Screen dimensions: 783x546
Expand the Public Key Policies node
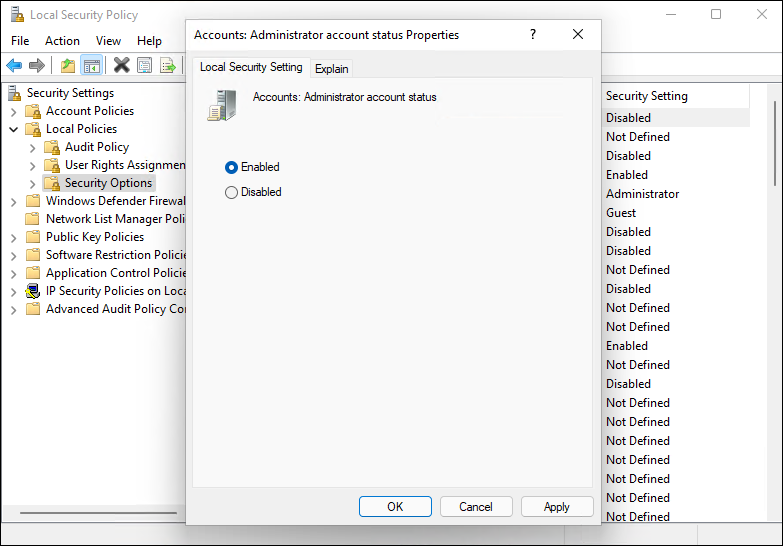[14, 238]
